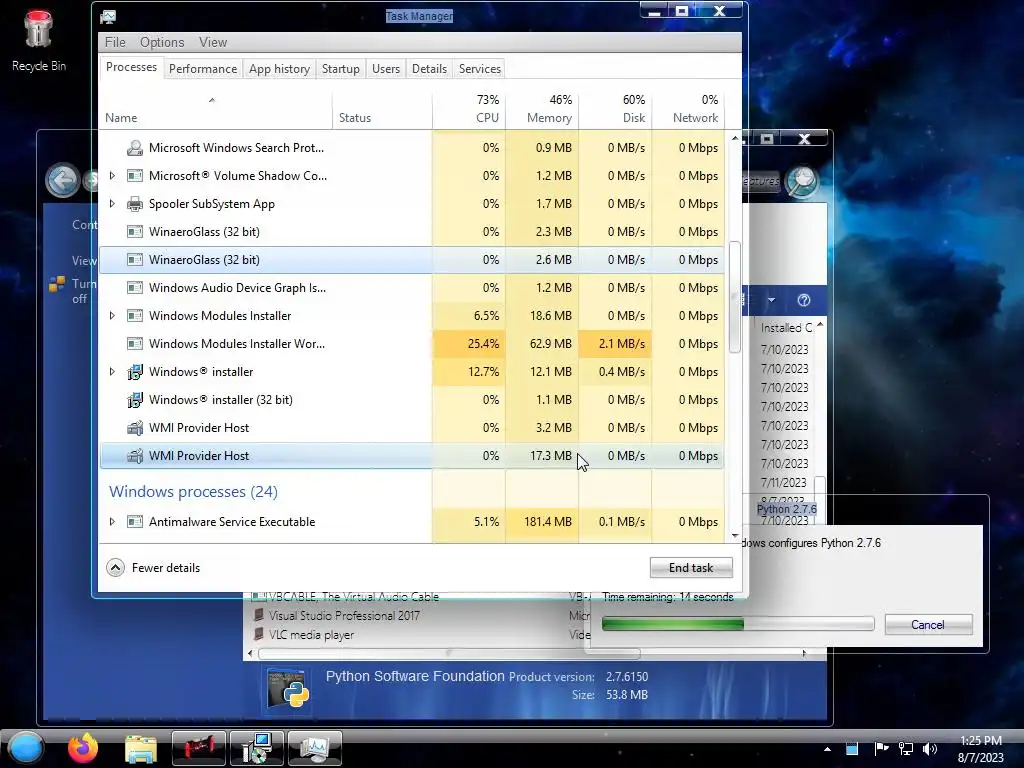Expand Microsoft Volume Shadow Copy process
Viewport: 1024px width, 768px height.
click(x=112, y=176)
